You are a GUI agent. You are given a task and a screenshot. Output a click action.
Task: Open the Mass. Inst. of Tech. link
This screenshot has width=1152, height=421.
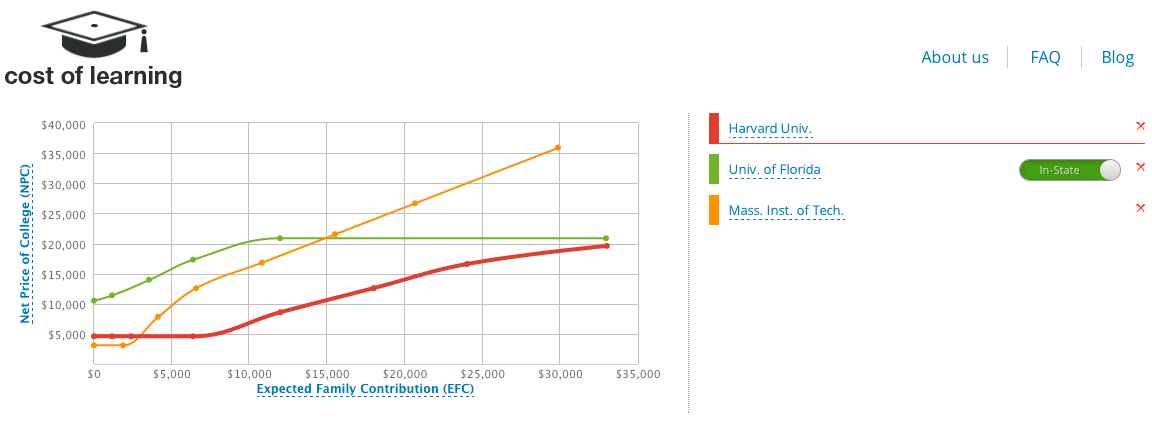pyautogui.click(x=786, y=211)
